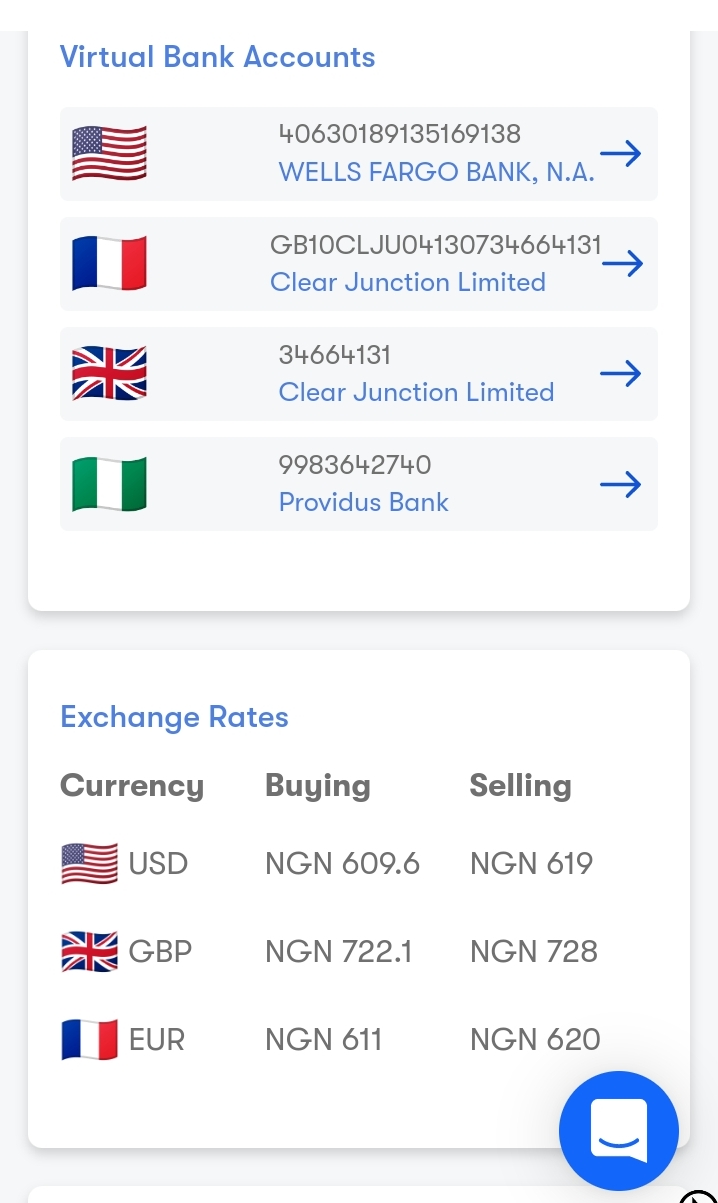Image resolution: width=718 pixels, height=1203 pixels.
Task: Open the WELLS FARGO BANK, N.A. link
Action: coord(436,172)
